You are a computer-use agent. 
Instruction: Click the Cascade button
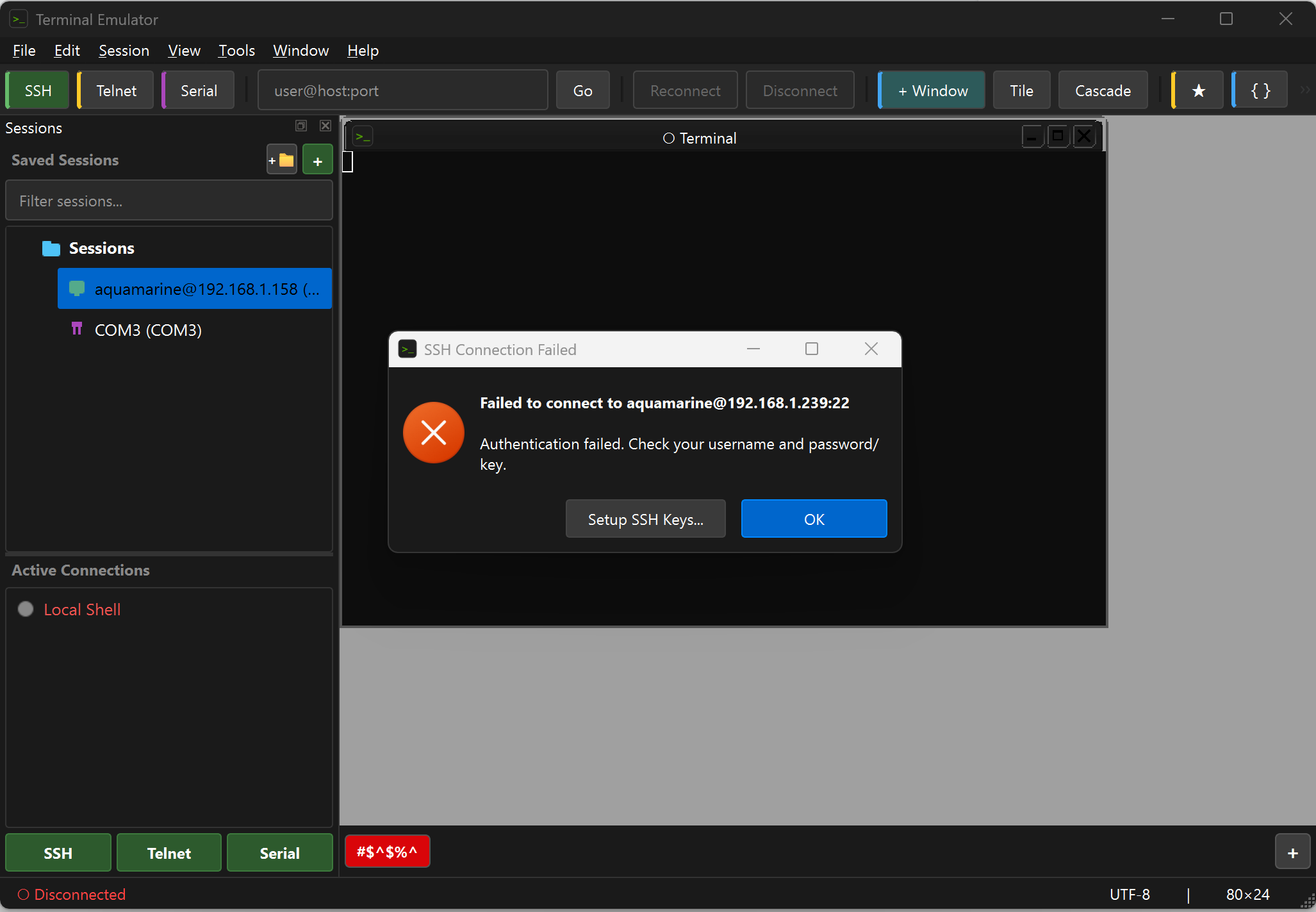click(x=1103, y=90)
